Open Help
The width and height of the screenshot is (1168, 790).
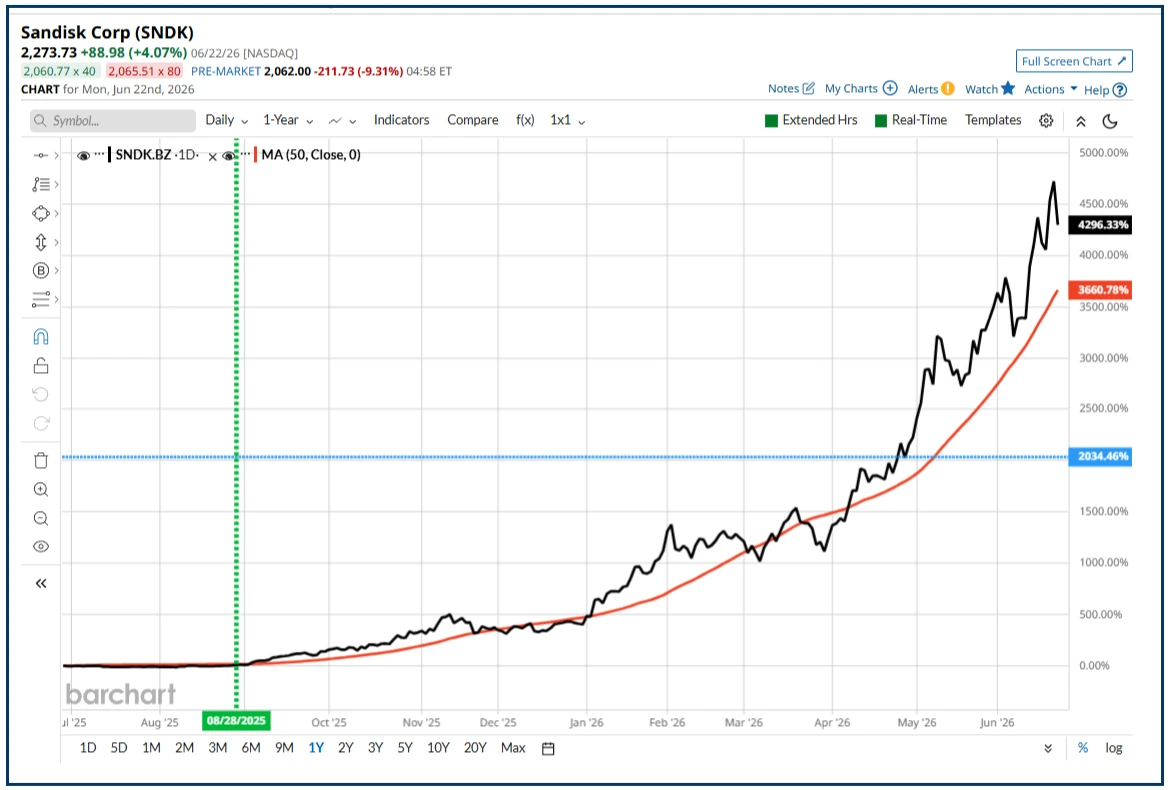tap(1105, 89)
